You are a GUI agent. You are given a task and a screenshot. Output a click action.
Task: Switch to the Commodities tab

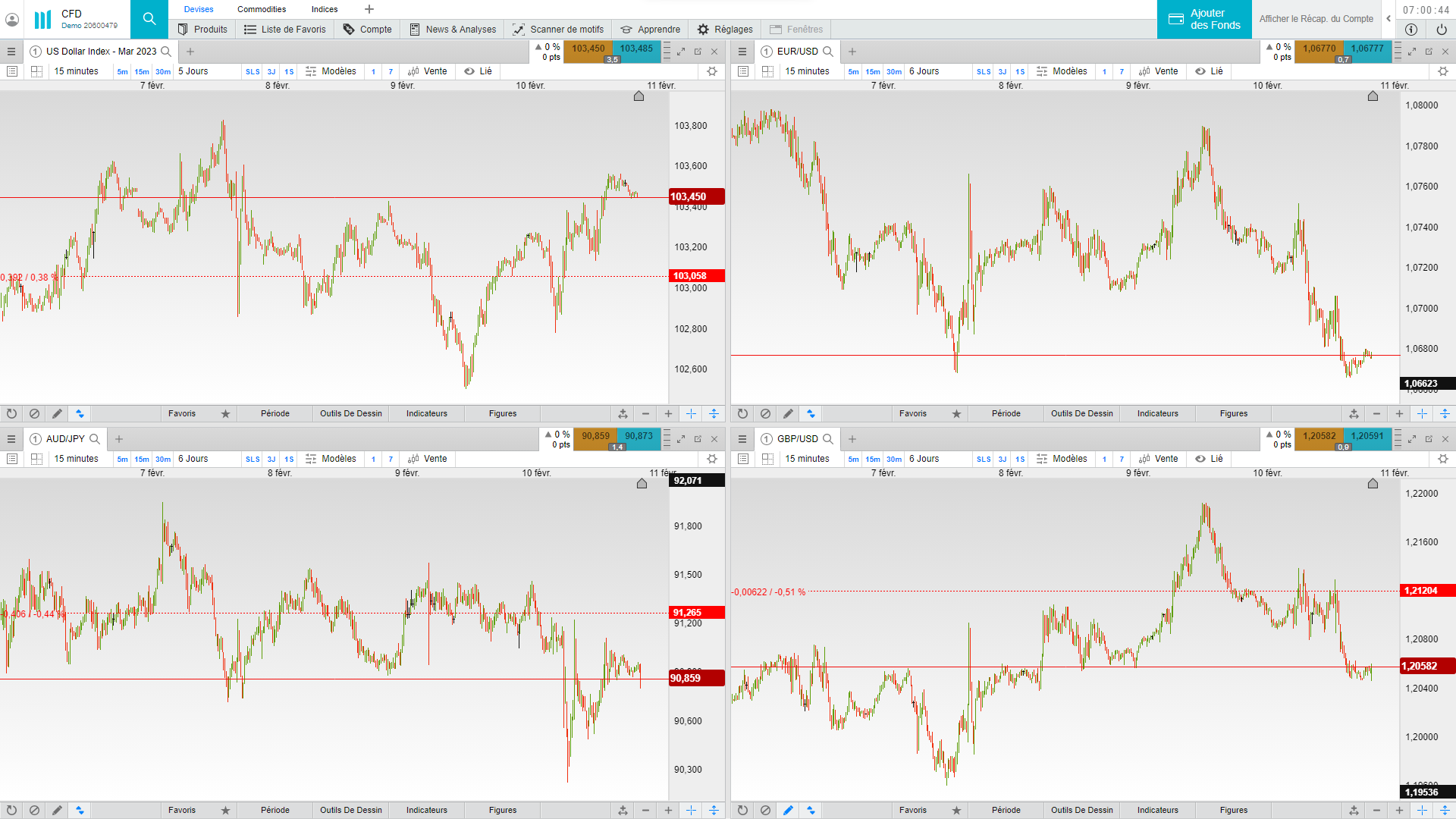[262, 9]
